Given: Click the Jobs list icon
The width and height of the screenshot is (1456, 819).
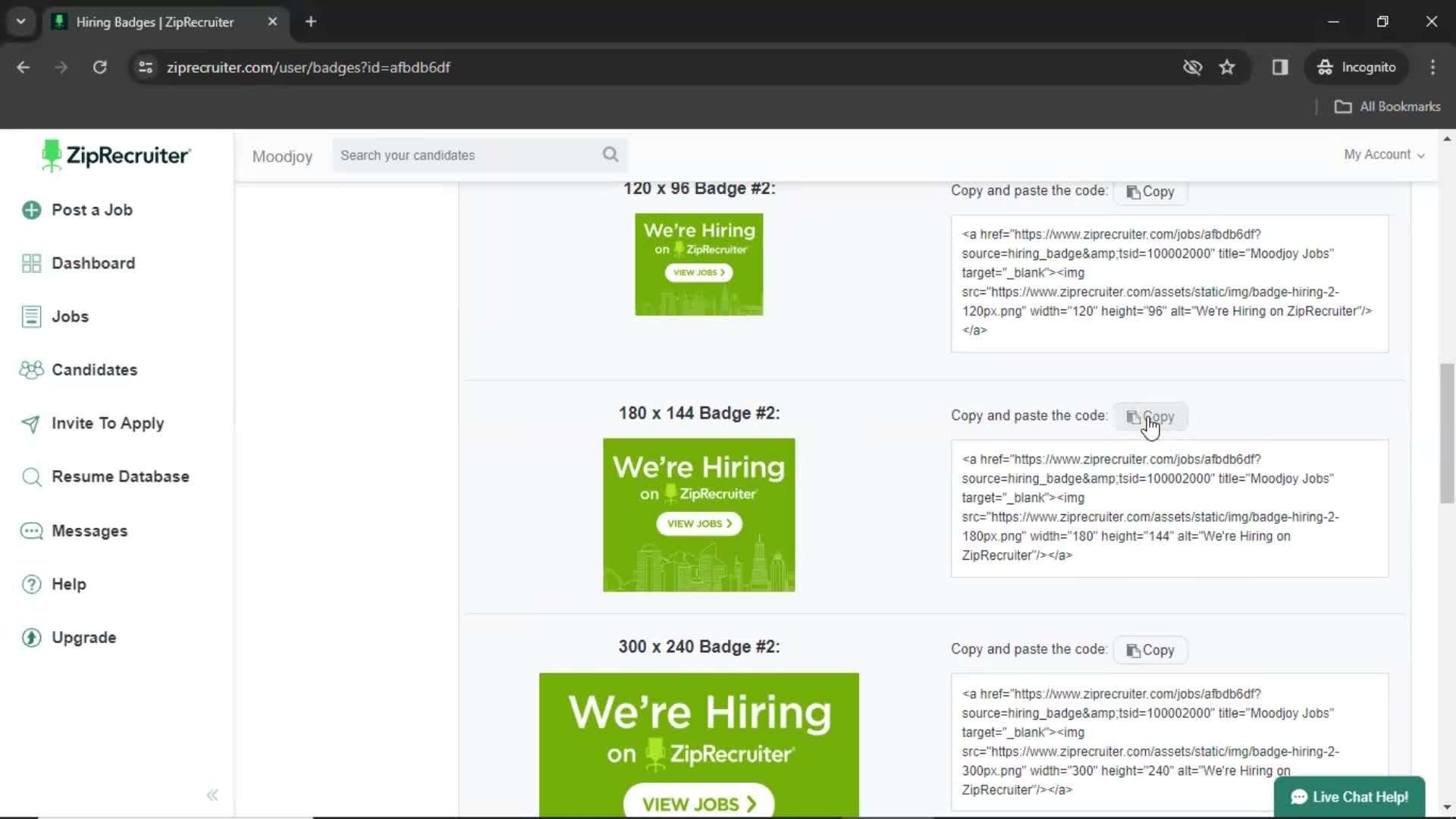Looking at the screenshot, I should click(x=31, y=316).
